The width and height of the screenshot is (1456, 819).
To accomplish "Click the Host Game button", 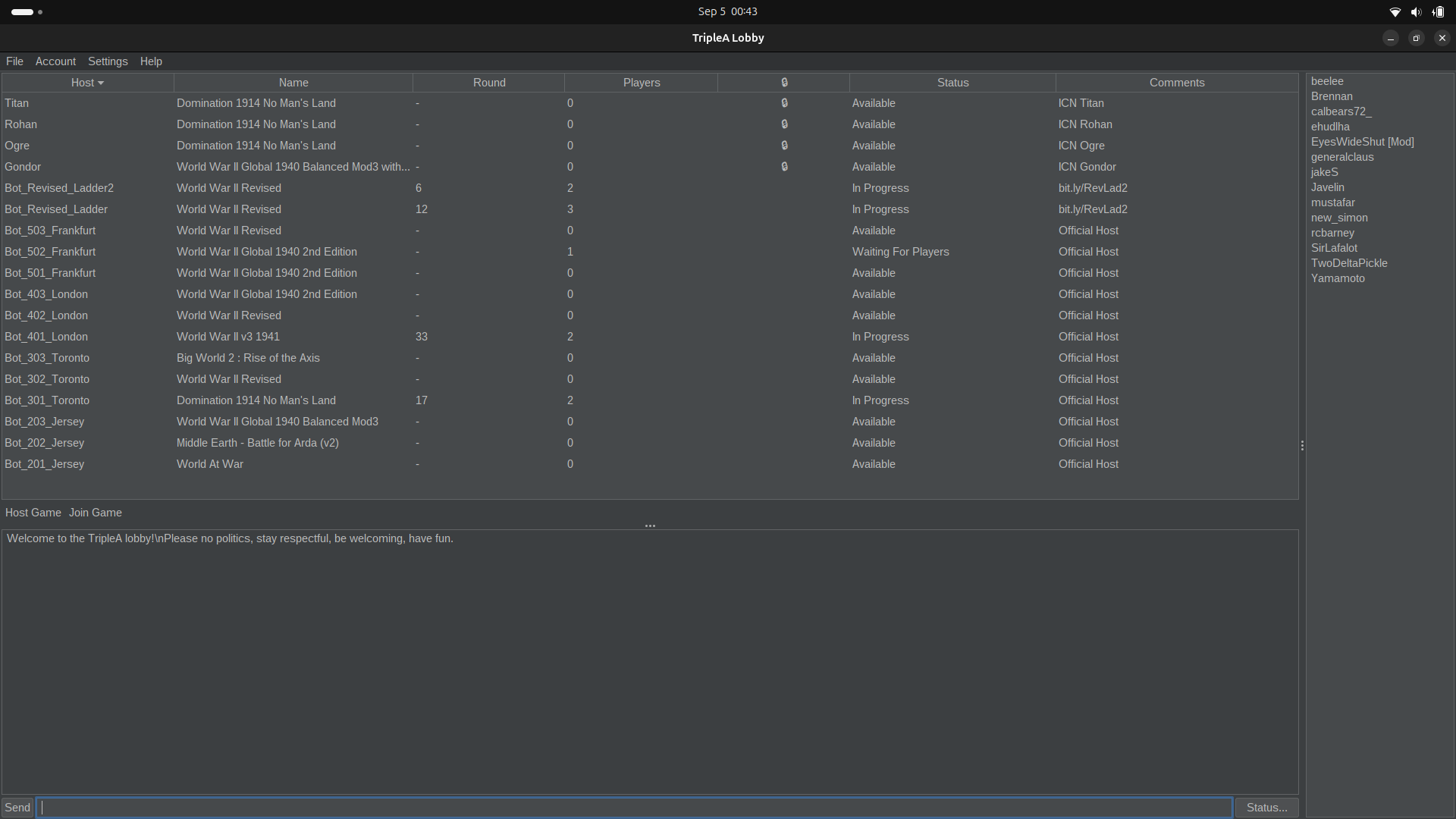I will click(33, 513).
